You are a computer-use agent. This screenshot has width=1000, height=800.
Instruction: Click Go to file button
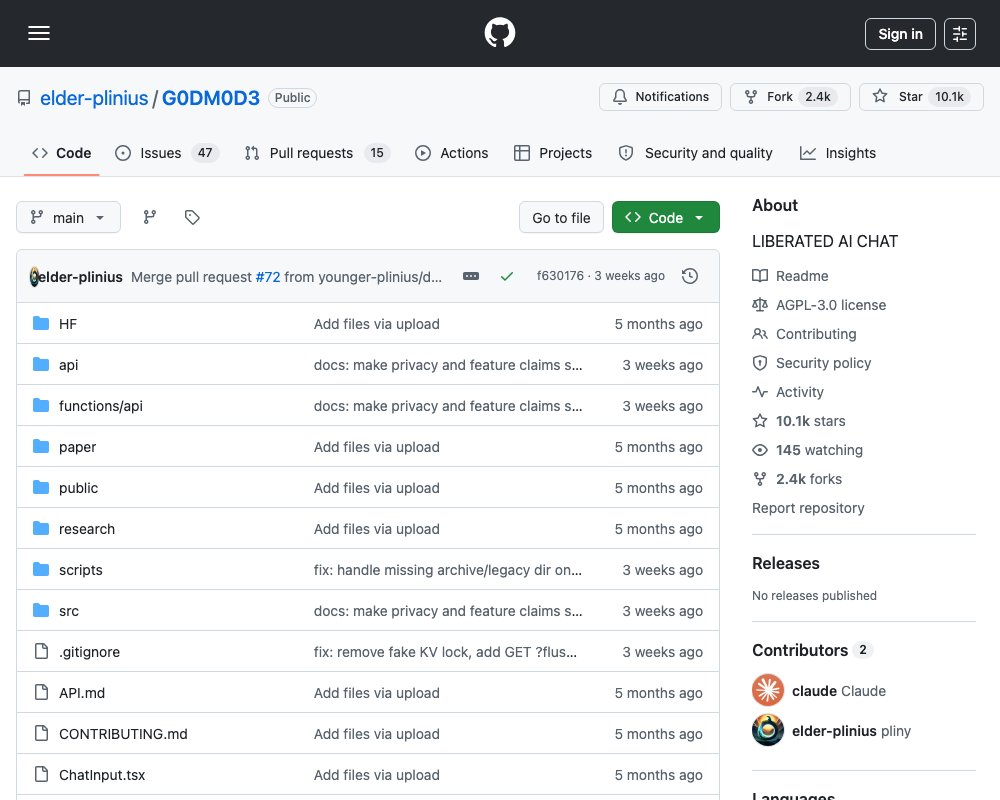[561, 218]
